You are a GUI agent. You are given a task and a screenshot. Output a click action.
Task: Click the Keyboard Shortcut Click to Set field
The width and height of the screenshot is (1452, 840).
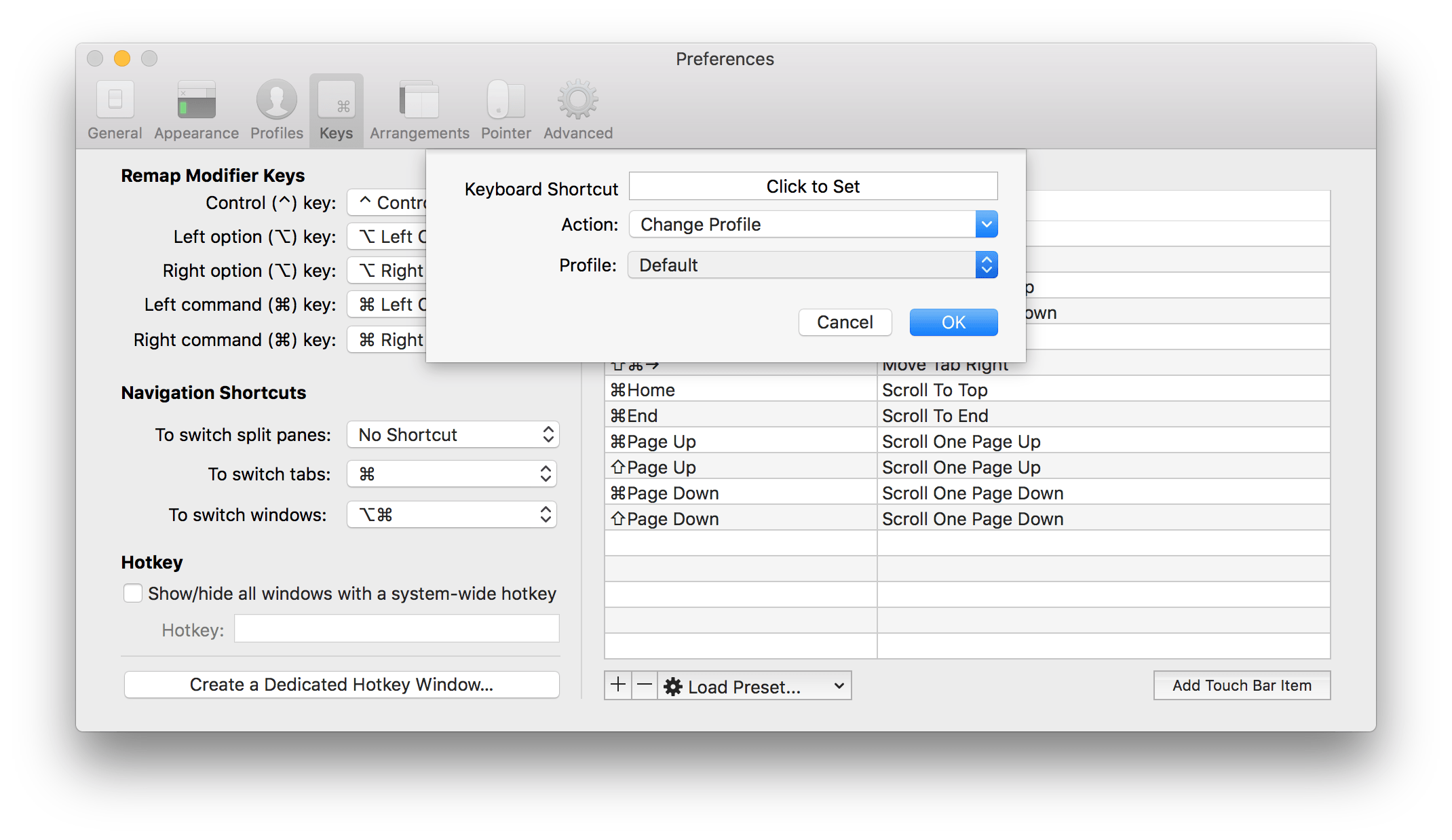pyautogui.click(x=813, y=187)
